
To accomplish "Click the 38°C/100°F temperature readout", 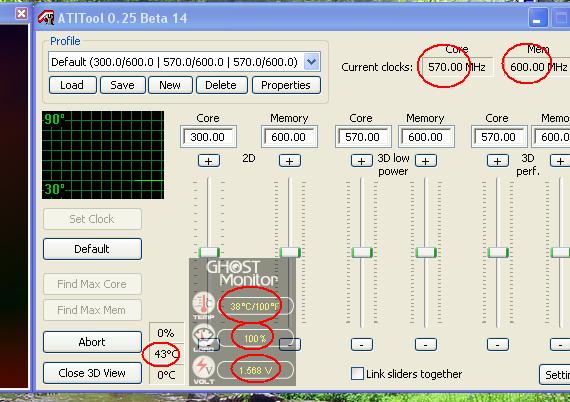I will [255, 306].
